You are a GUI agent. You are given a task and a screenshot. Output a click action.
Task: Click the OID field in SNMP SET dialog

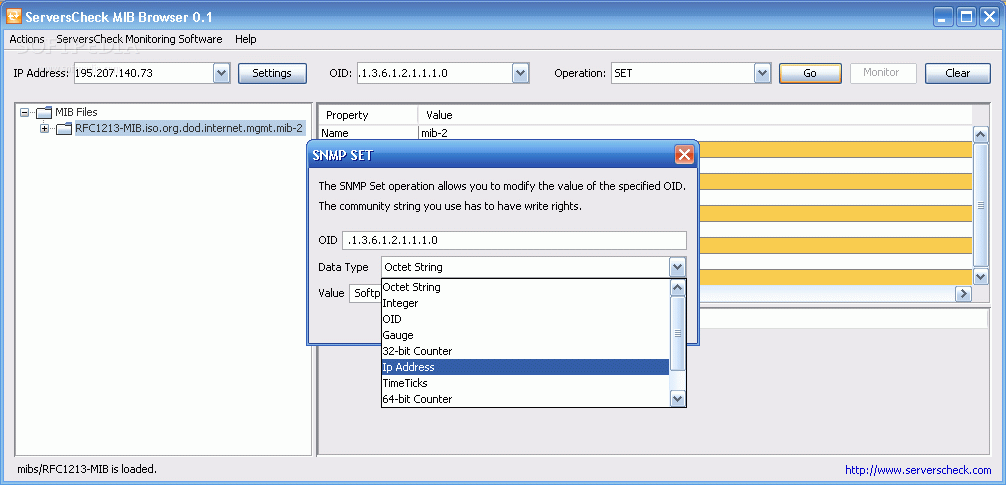pyautogui.click(x=515, y=241)
